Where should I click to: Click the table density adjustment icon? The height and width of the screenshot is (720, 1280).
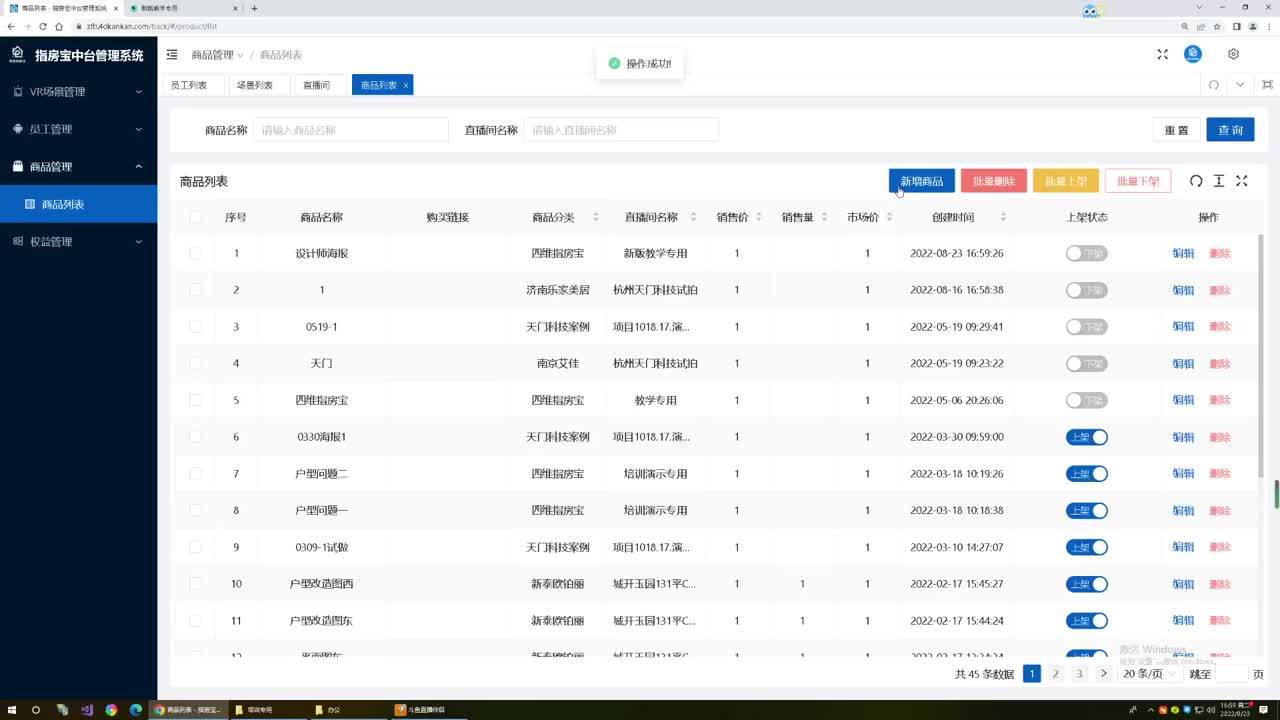pos(1218,181)
